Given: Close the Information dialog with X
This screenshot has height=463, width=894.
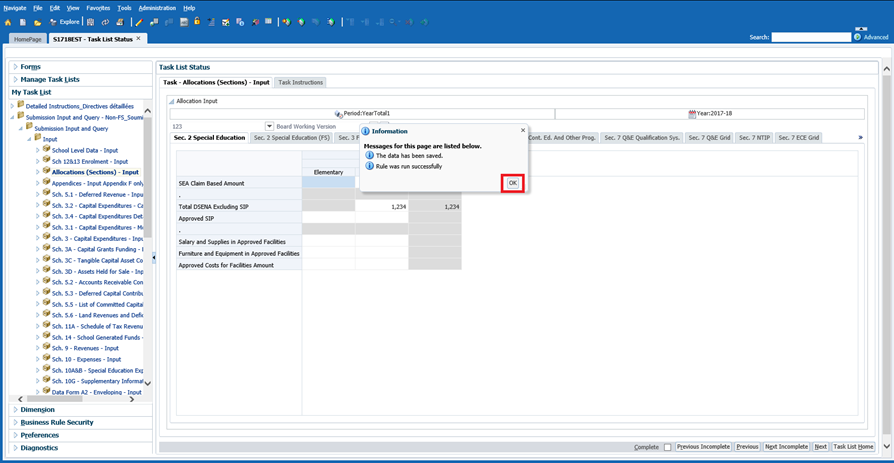Looking at the screenshot, I should (522, 131).
